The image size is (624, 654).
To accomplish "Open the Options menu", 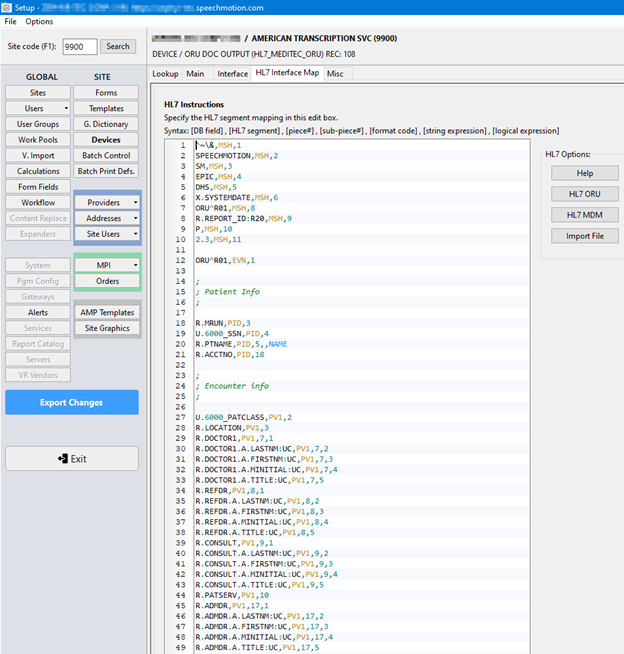I will click(39, 22).
